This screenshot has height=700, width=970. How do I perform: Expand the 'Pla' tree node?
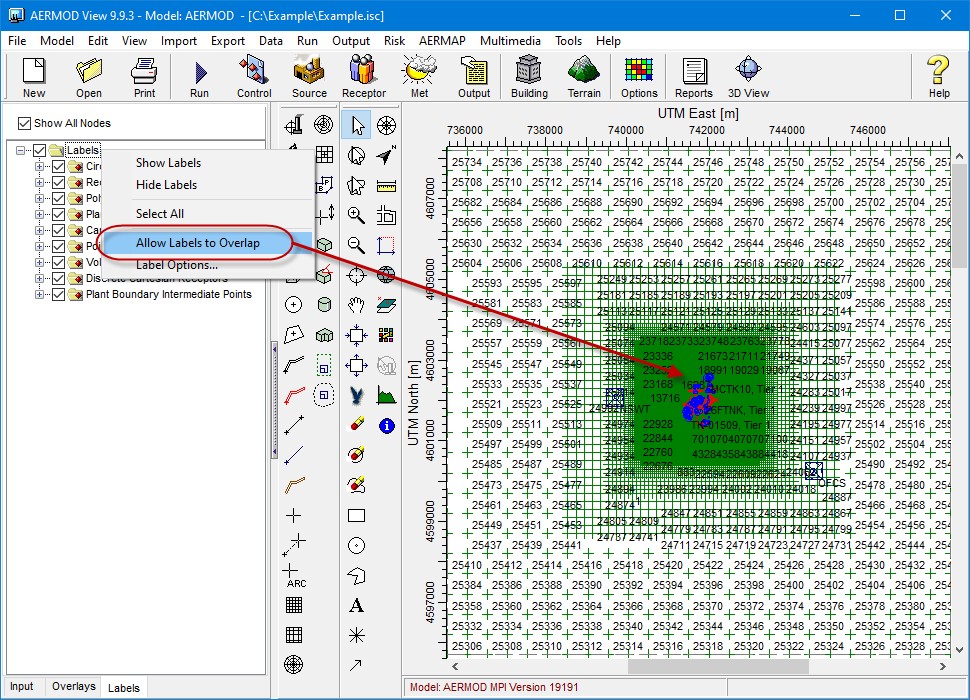pyautogui.click(x=40, y=215)
